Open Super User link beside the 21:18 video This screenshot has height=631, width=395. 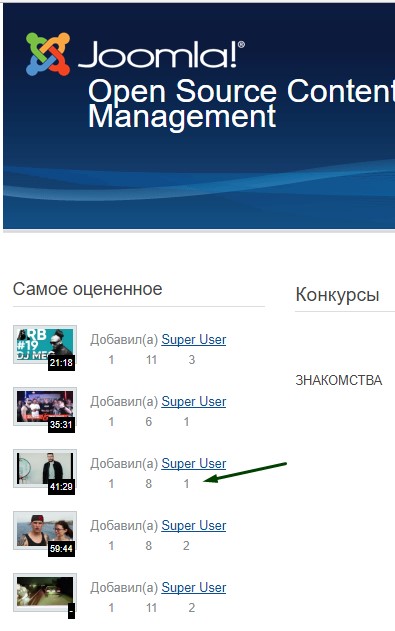[193, 340]
